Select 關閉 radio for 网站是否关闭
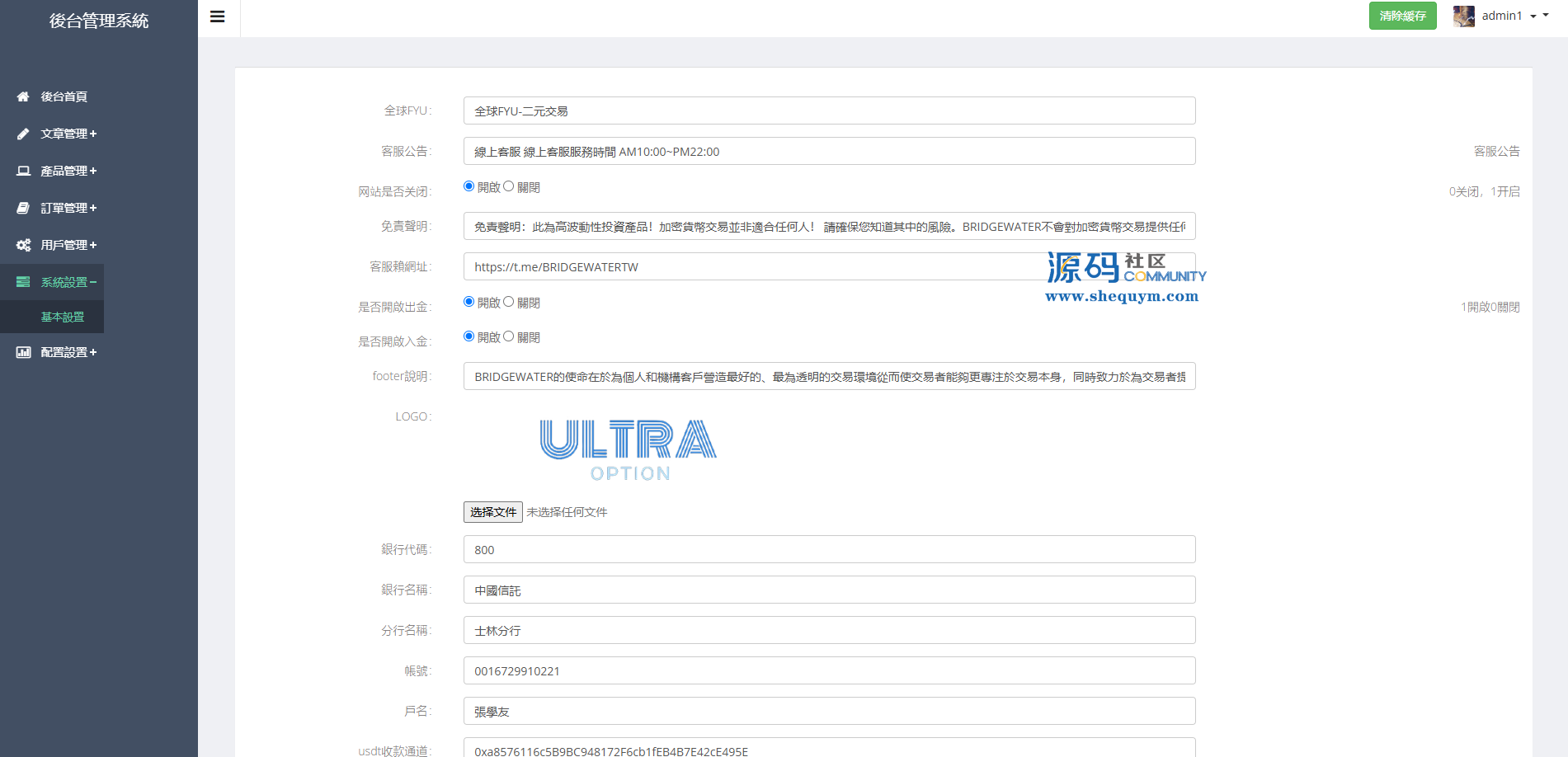 tap(509, 186)
